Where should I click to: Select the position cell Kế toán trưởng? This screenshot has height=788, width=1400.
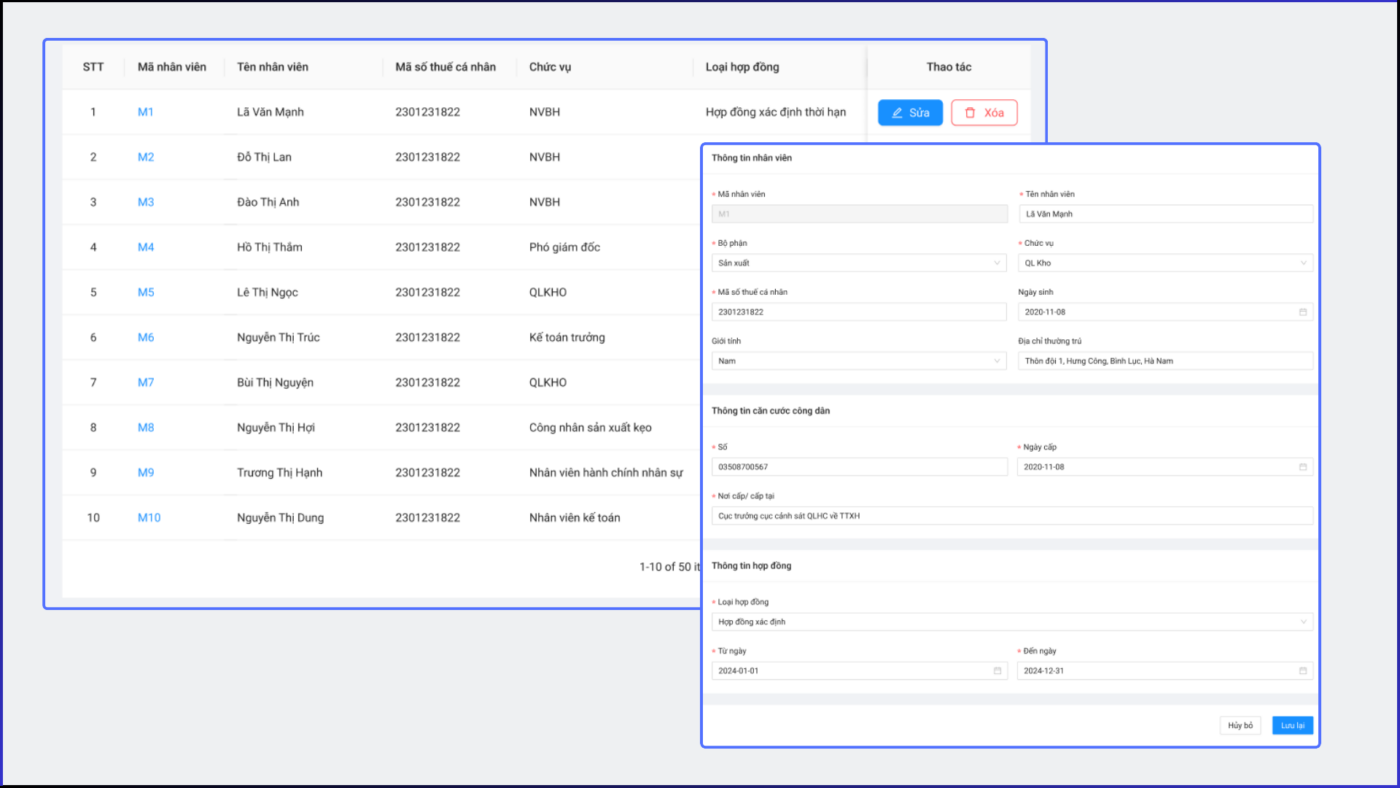pyautogui.click(x=567, y=337)
